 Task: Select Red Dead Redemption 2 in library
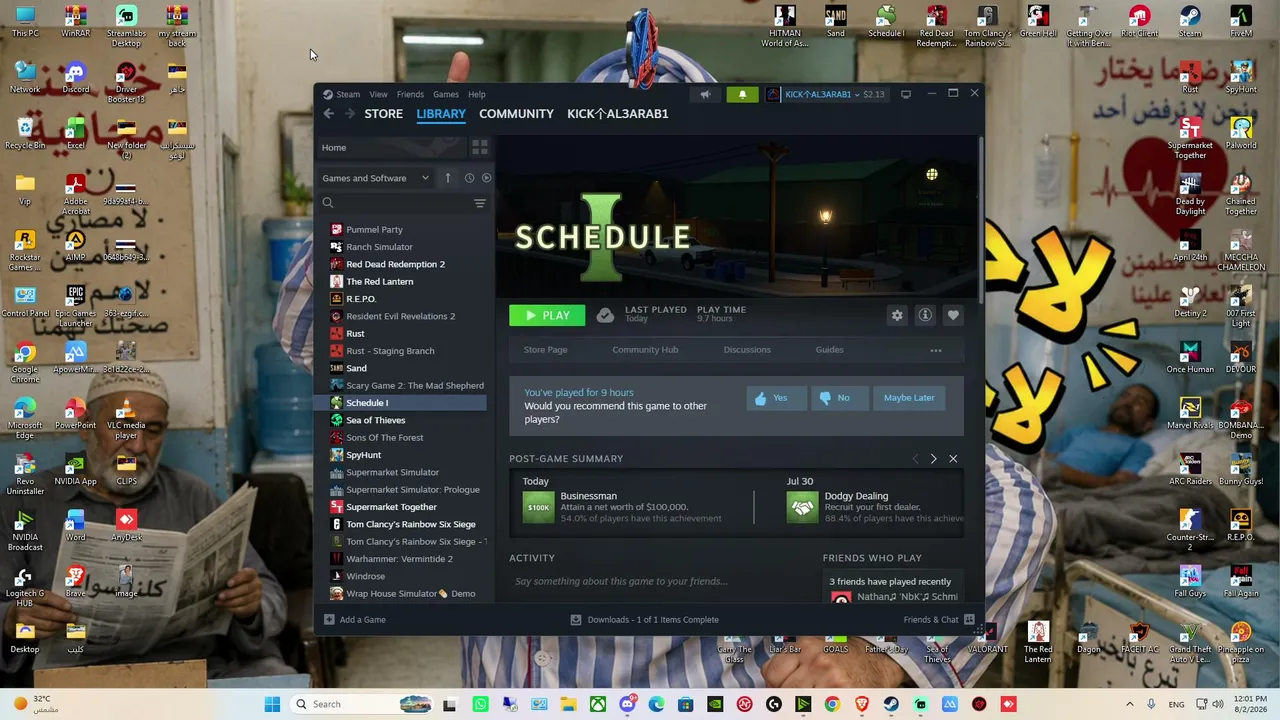click(395, 264)
